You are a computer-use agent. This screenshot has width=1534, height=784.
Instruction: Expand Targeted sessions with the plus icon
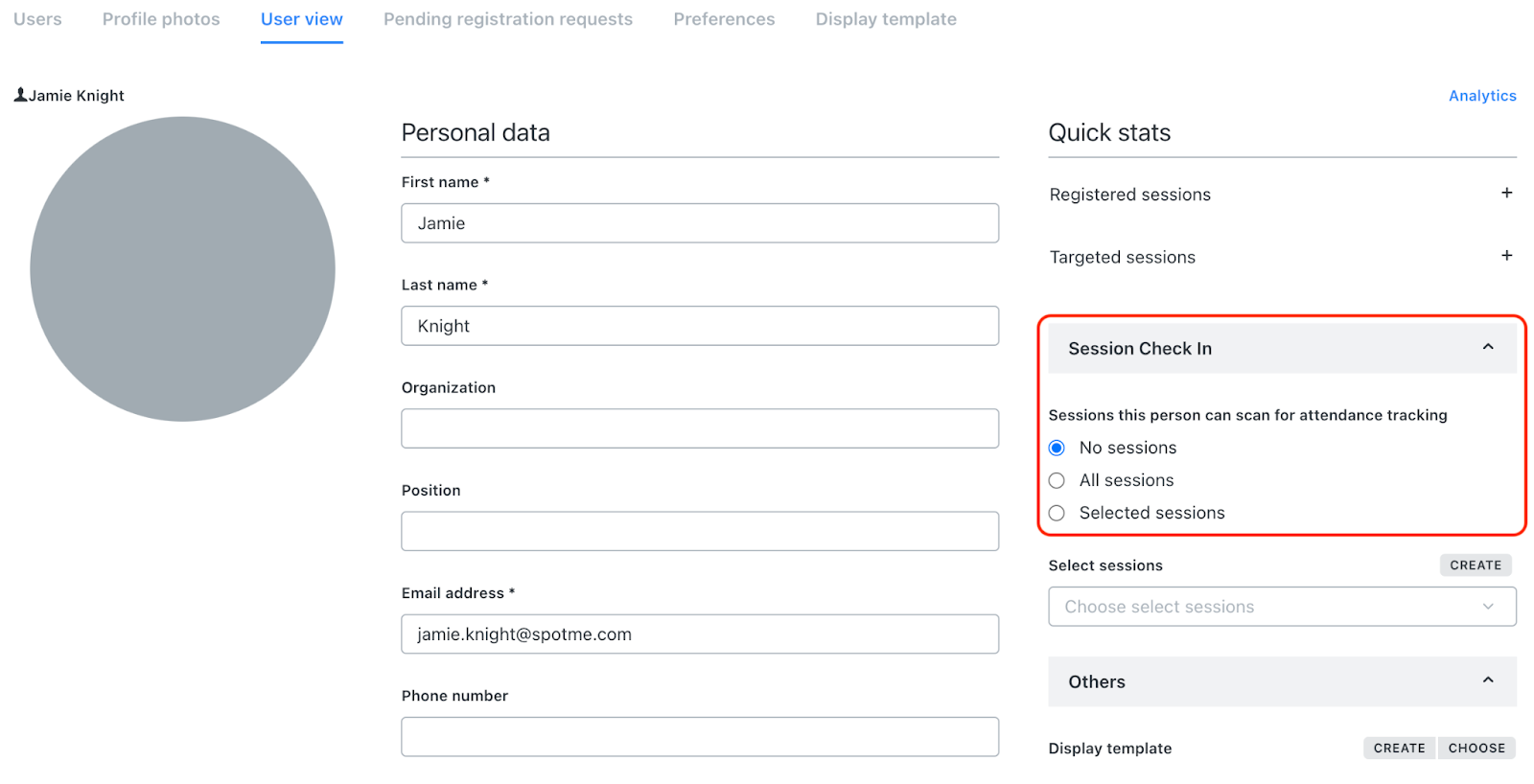tap(1506, 256)
